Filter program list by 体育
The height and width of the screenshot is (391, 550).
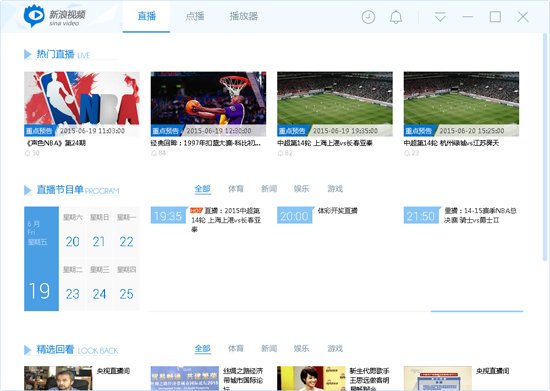pyautogui.click(x=236, y=189)
